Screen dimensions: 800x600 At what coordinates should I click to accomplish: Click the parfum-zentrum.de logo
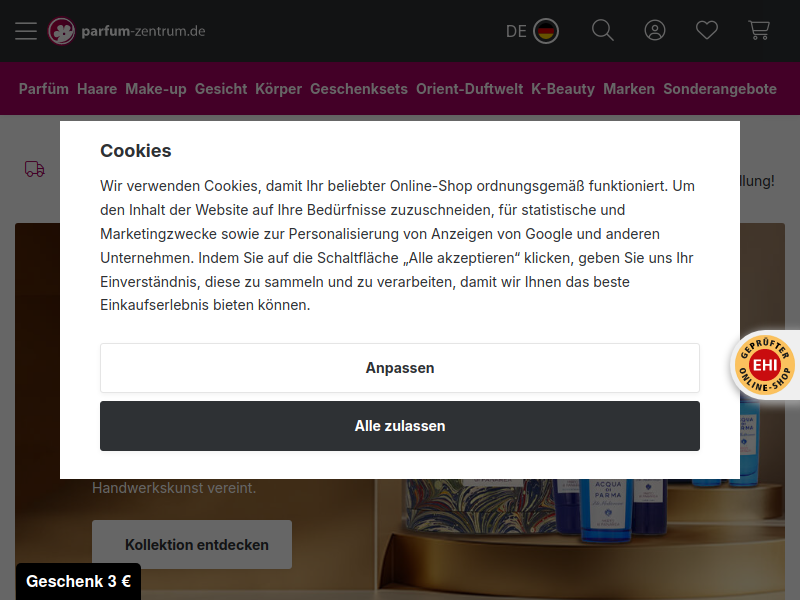point(127,31)
